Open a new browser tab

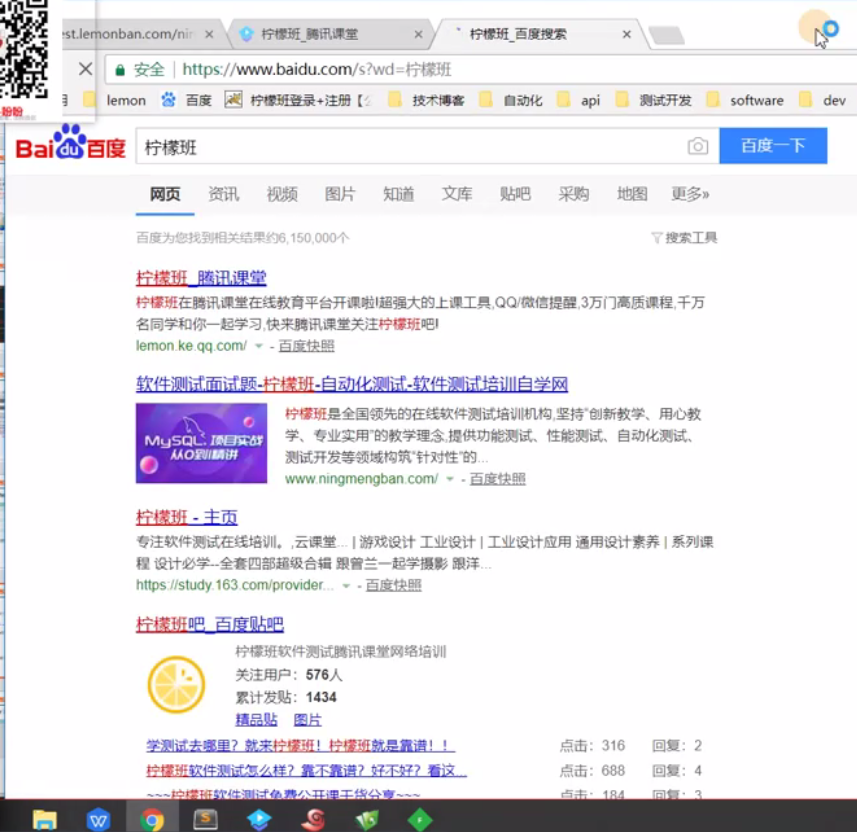[x=667, y=35]
